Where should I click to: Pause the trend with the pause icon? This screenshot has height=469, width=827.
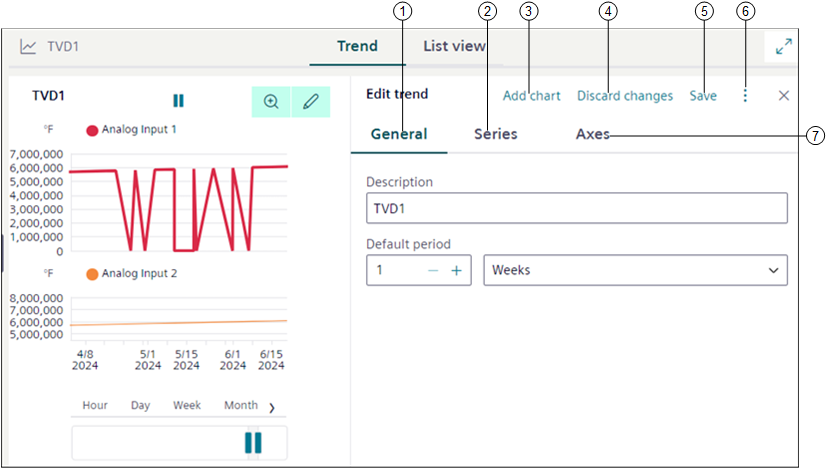point(178,101)
